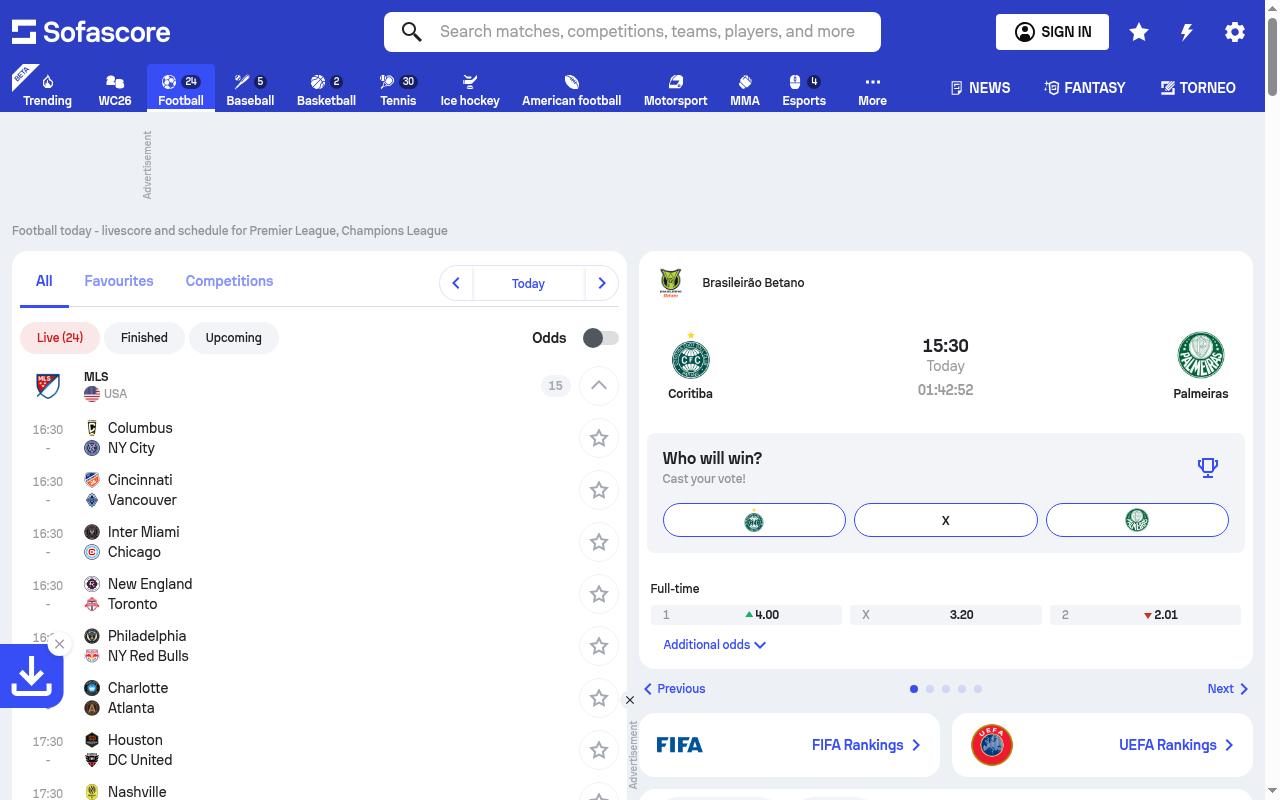Go to Previous featured match
The width and height of the screenshot is (1280, 800).
tap(675, 689)
